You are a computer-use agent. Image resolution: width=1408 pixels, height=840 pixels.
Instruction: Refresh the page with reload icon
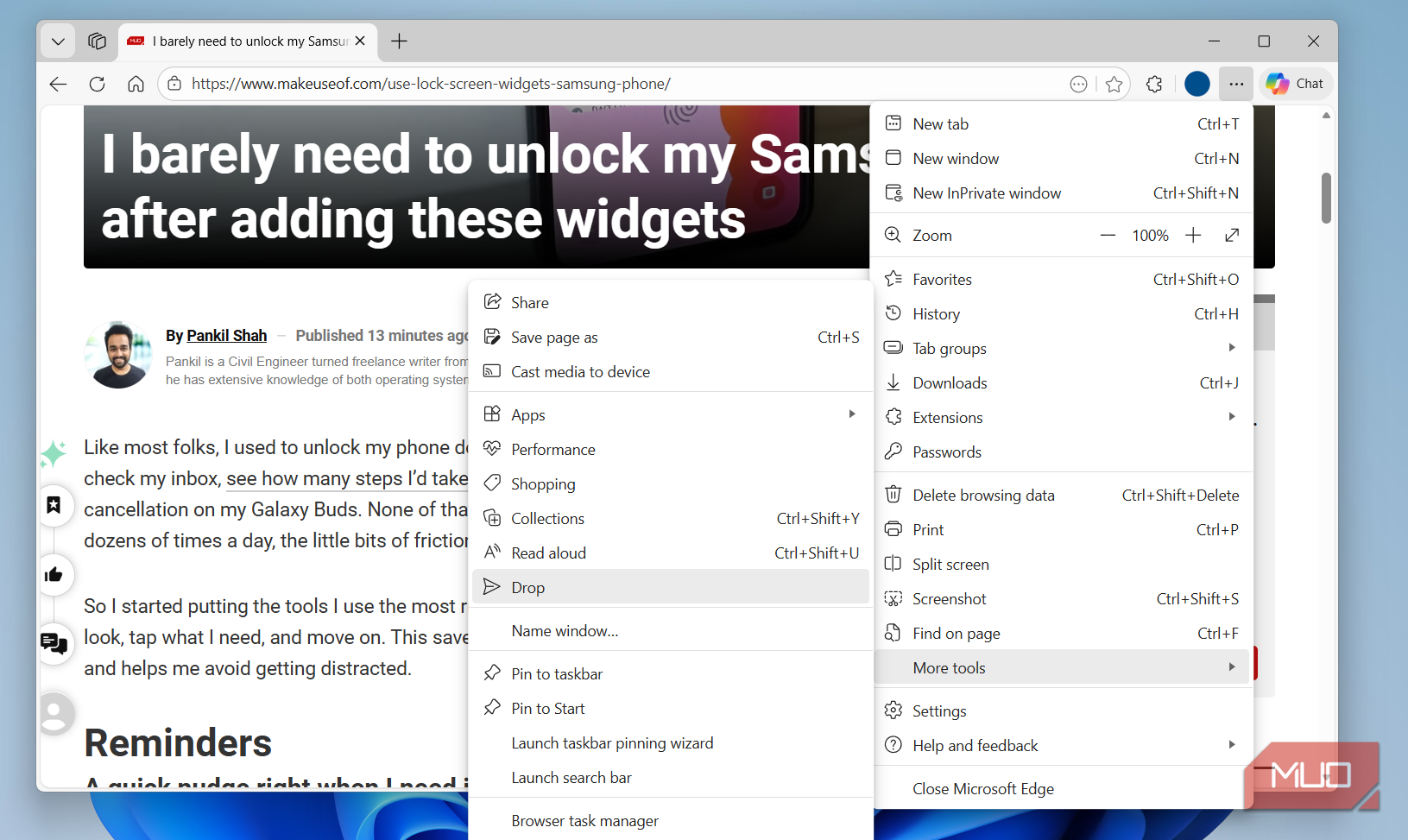(x=97, y=84)
